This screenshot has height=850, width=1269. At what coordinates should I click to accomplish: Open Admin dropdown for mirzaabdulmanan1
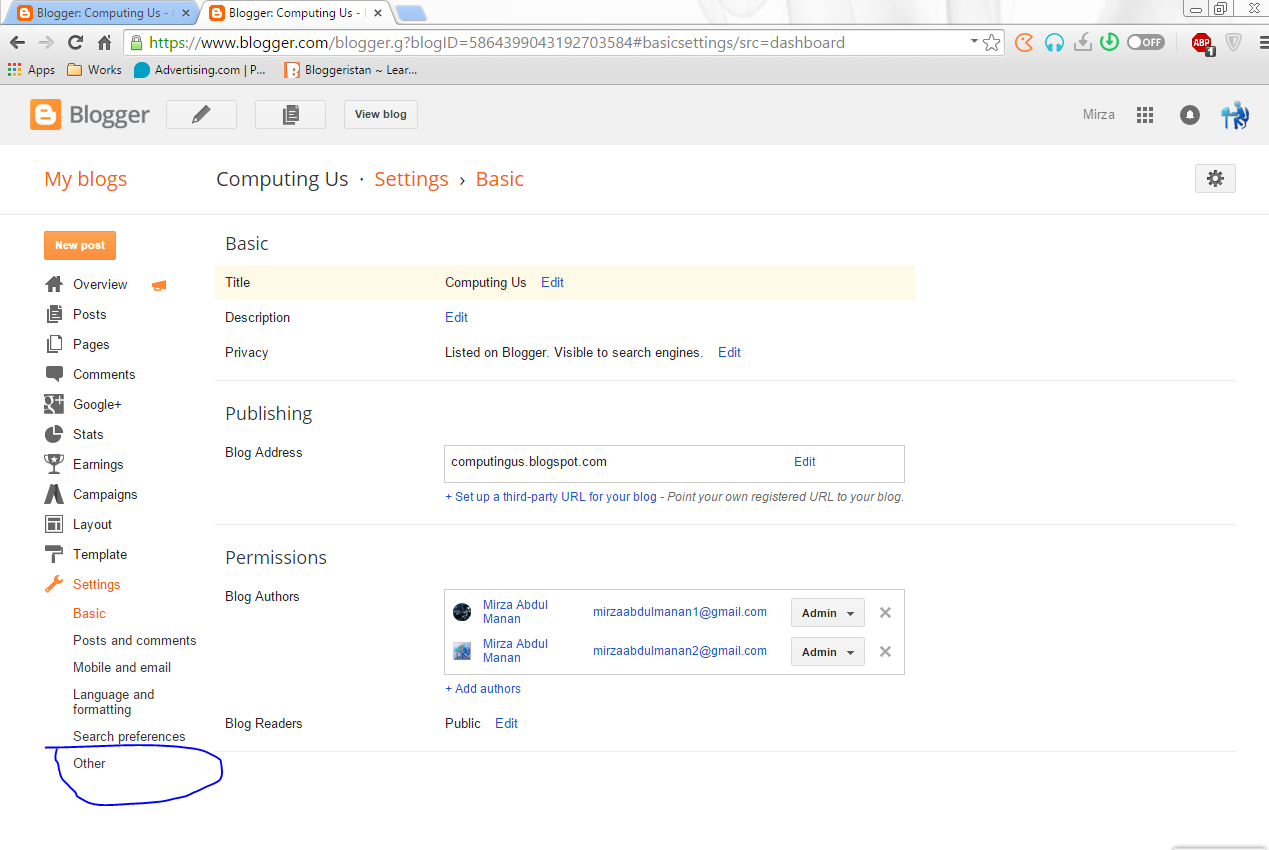pos(828,613)
